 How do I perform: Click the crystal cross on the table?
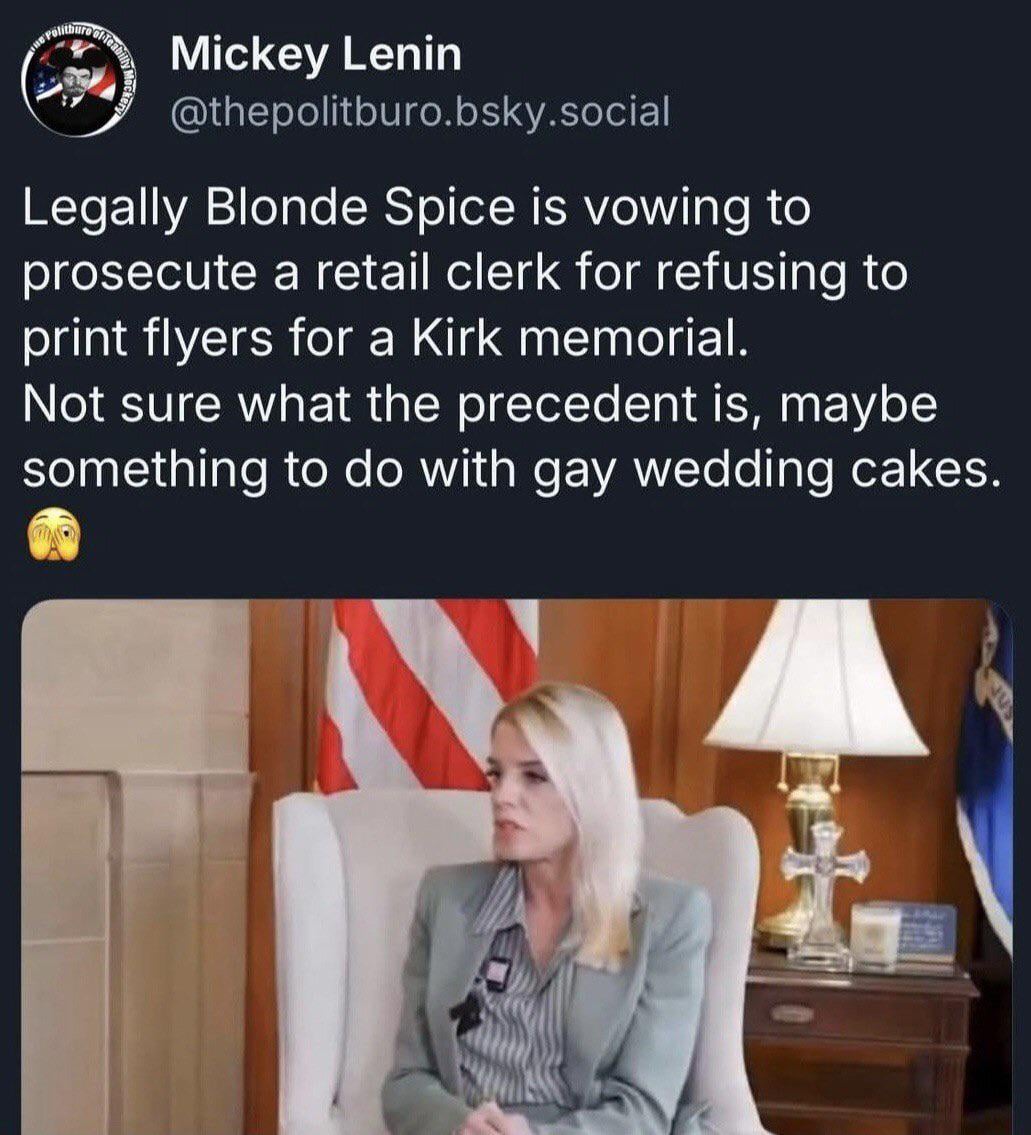(x=825, y=892)
